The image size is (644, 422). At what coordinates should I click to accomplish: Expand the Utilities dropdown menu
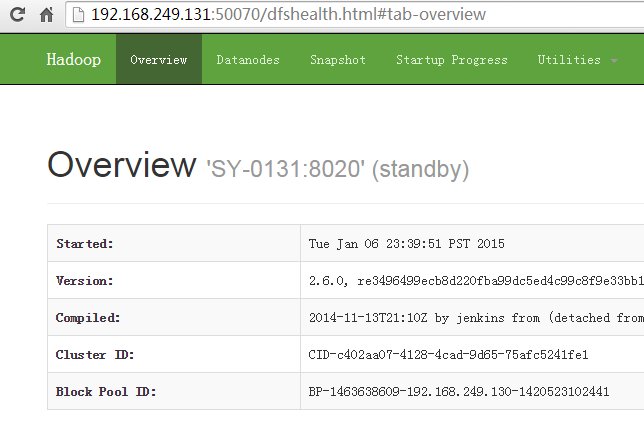(x=576, y=60)
